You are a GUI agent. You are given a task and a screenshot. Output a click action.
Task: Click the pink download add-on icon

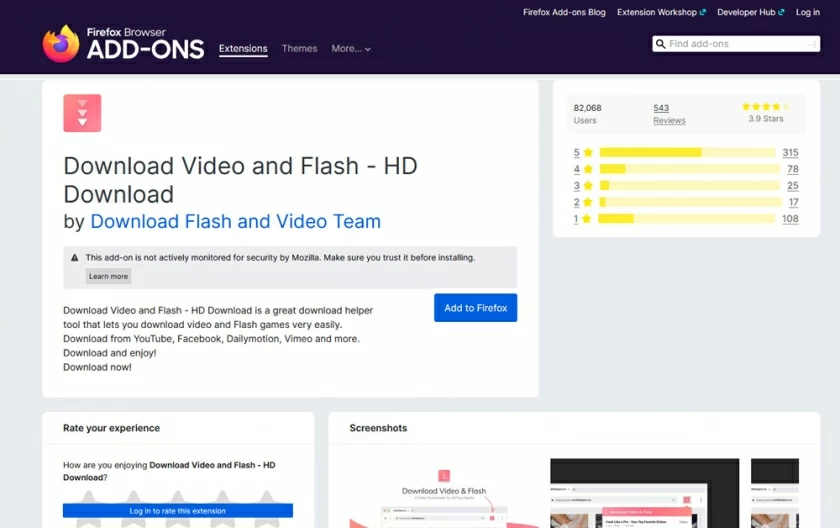point(82,113)
